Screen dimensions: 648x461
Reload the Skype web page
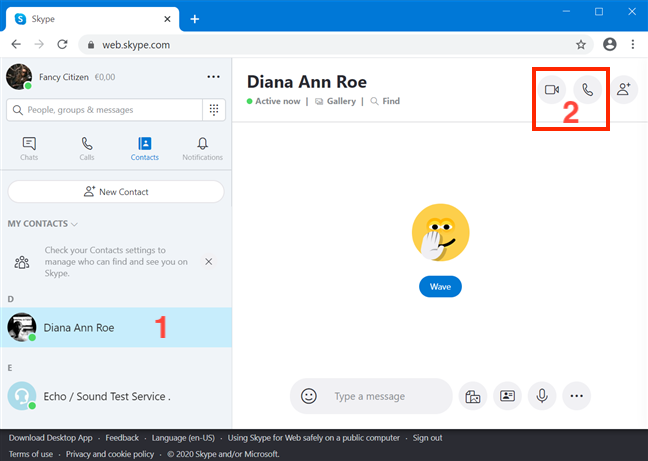tap(62, 44)
